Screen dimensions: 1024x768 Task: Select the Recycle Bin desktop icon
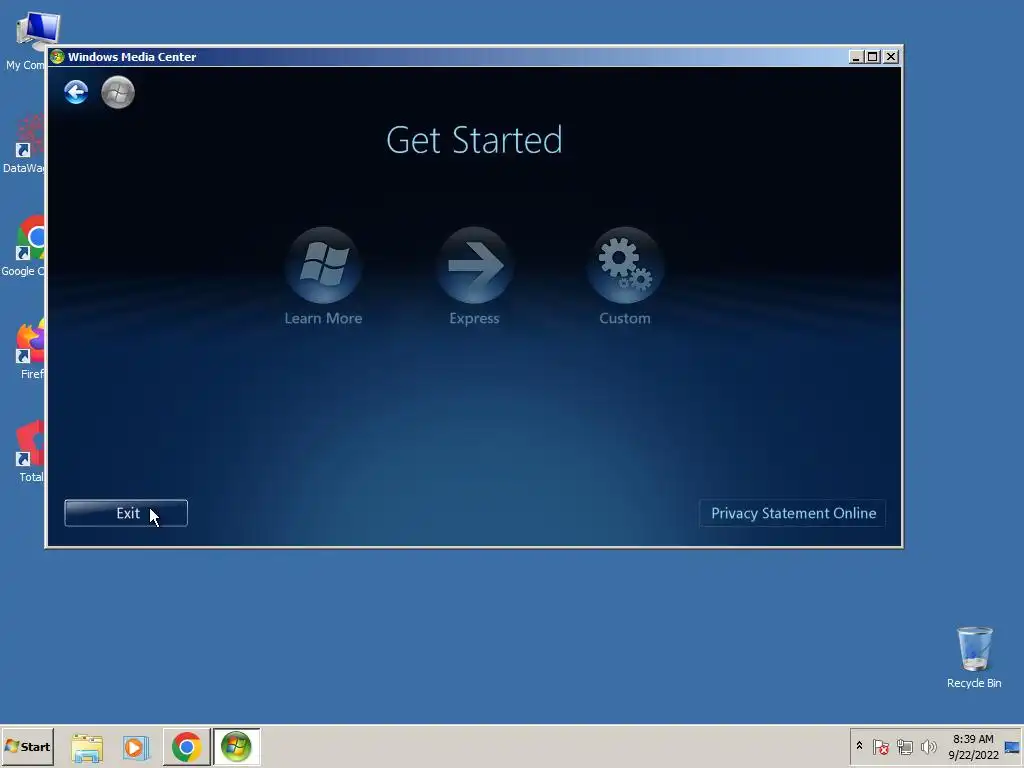tap(974, 658)
